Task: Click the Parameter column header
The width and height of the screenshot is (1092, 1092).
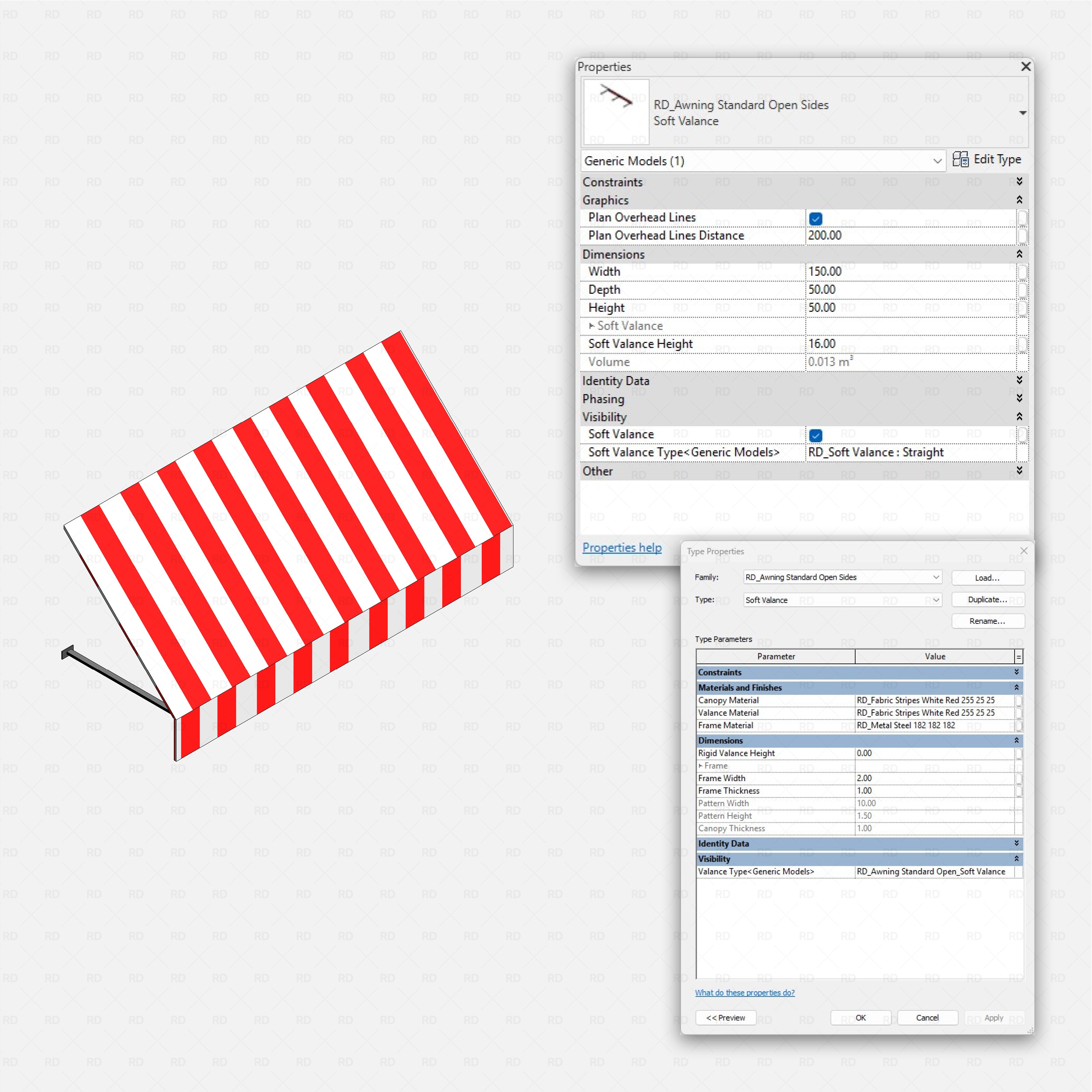Action: click(x=776, y=656)
